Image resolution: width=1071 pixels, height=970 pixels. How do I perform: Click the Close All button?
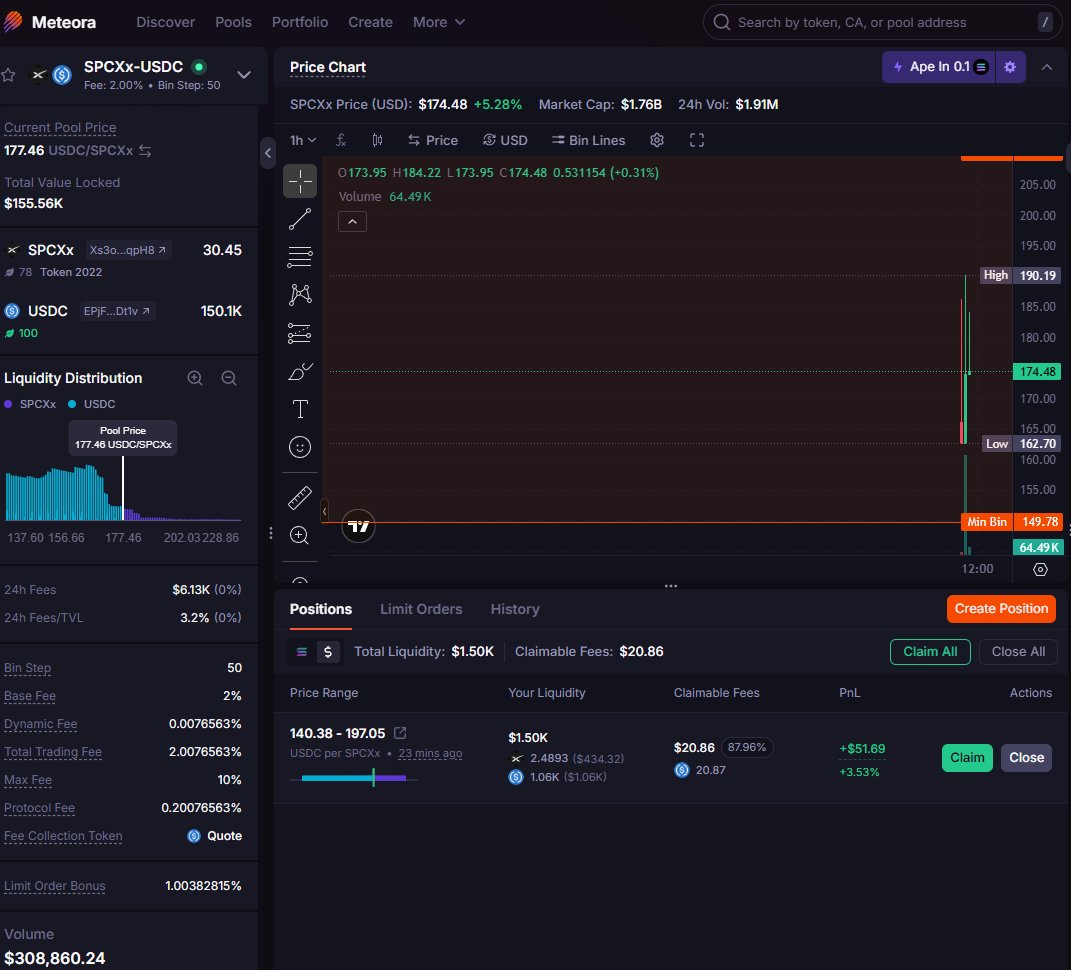click(1018, 652)
